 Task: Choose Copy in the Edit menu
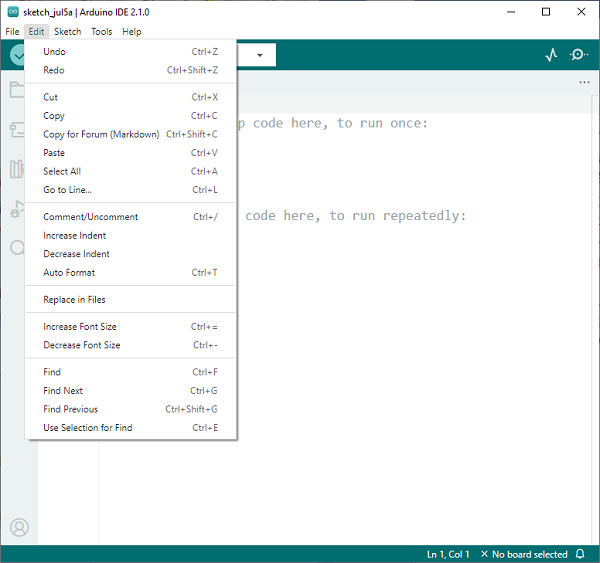[x=130, y=116]
